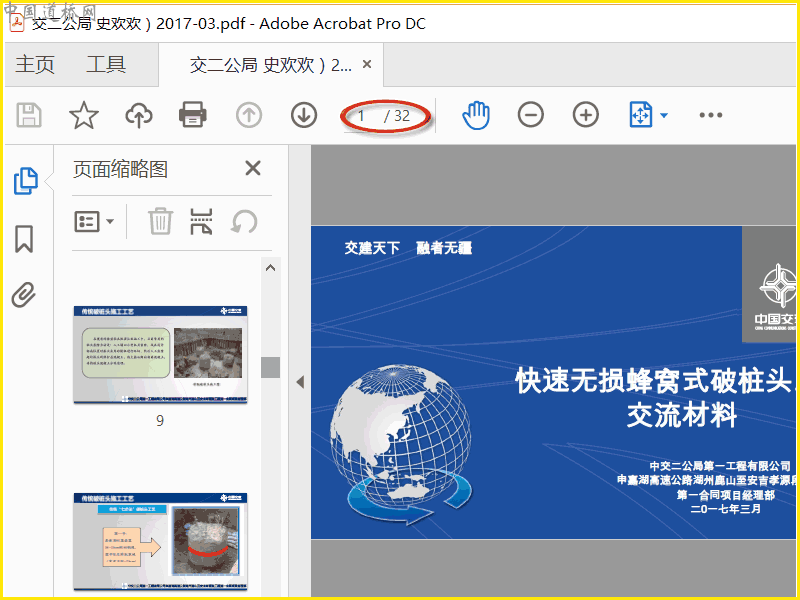800x600 pixels.
Task: Switch to the 工具 tab
Action: click(106, 65)
